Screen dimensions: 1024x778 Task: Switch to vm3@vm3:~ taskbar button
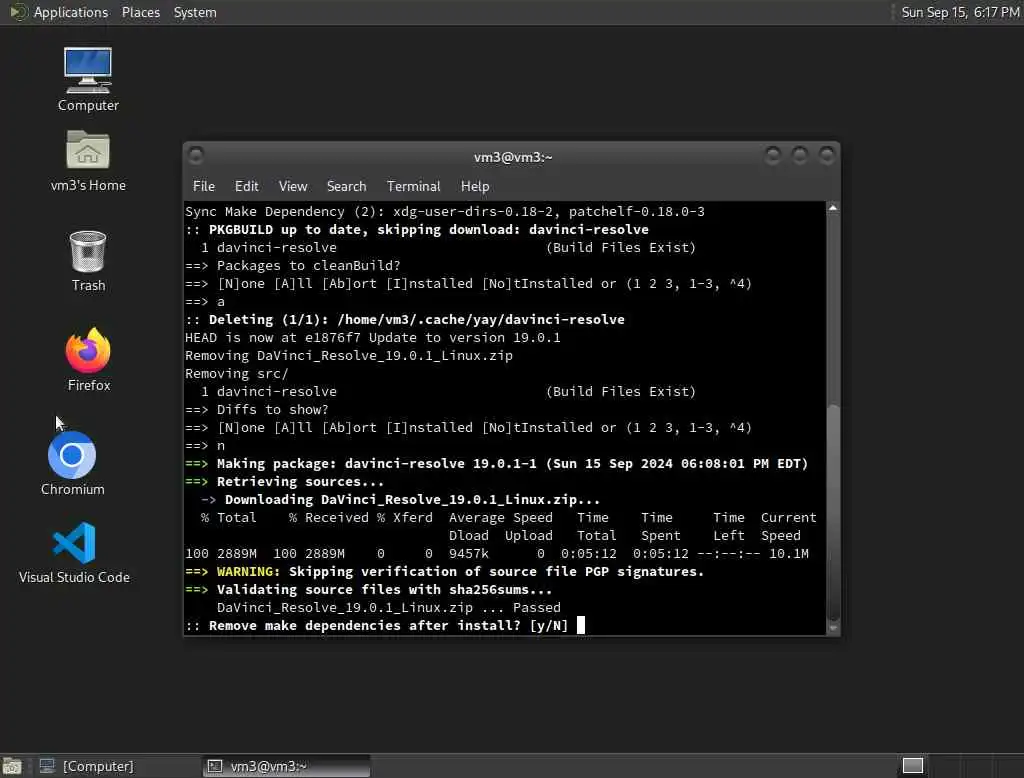pyautogui.click(x=287, y=766)
